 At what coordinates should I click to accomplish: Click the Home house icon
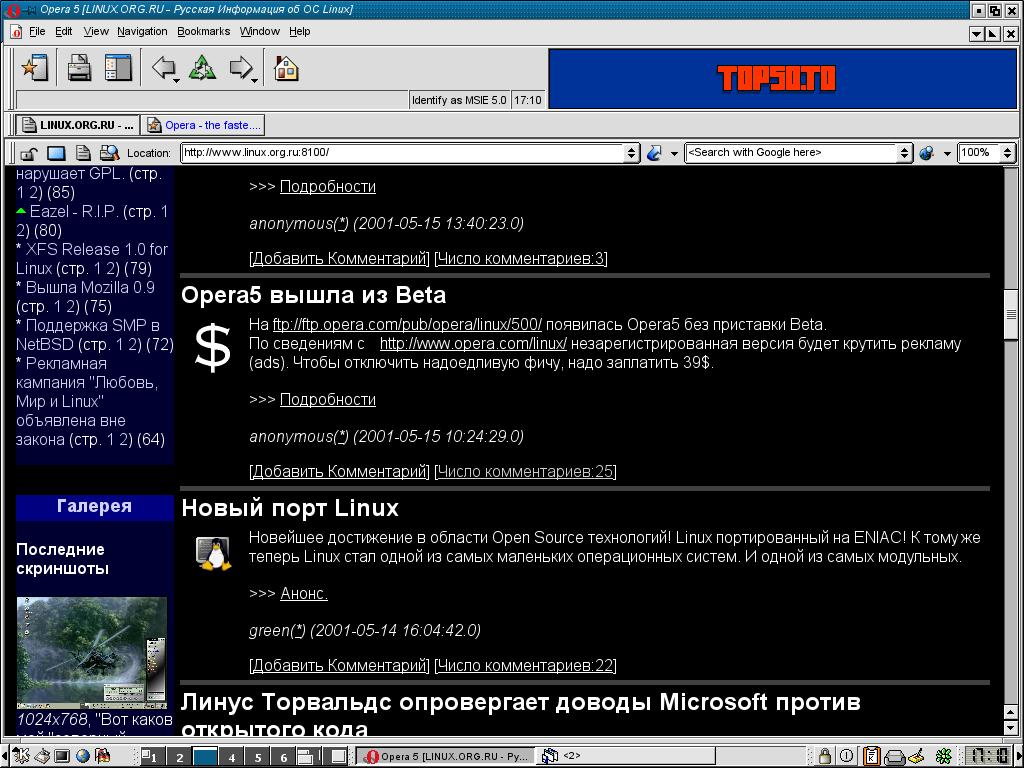click(x=286, y=69)
